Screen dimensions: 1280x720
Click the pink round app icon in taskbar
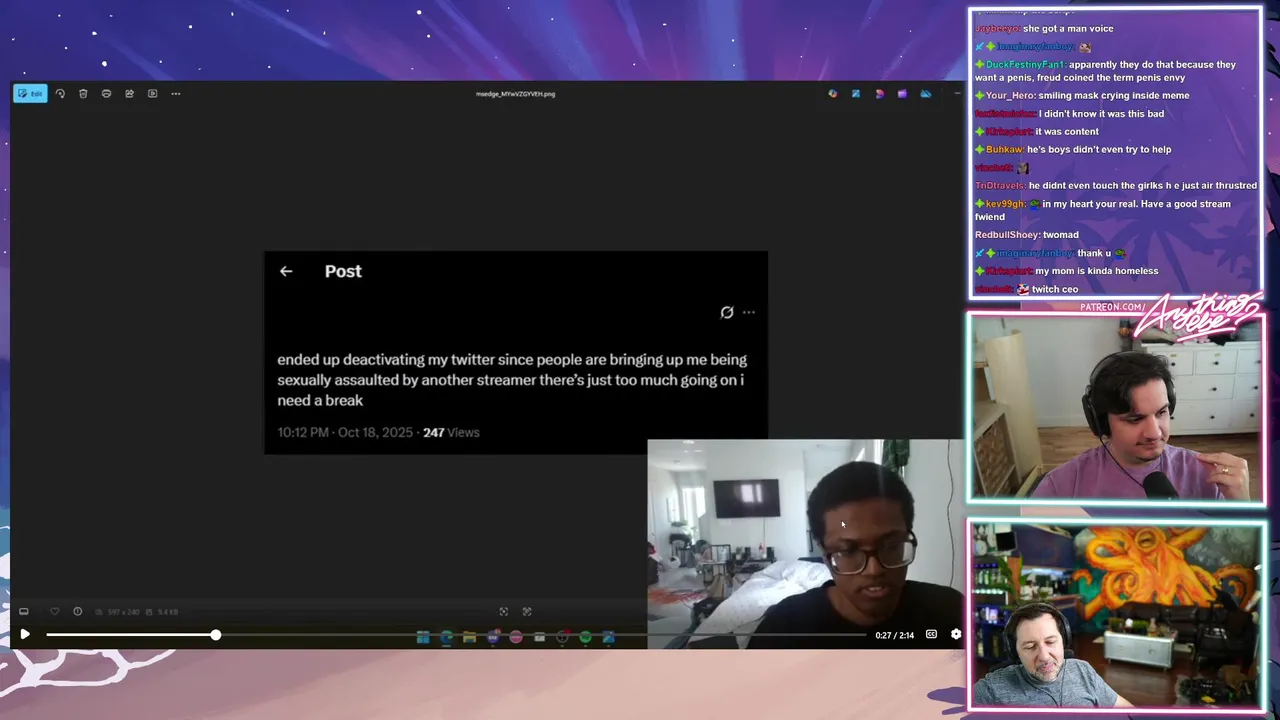pyautogui.click(x=516, y=637)
